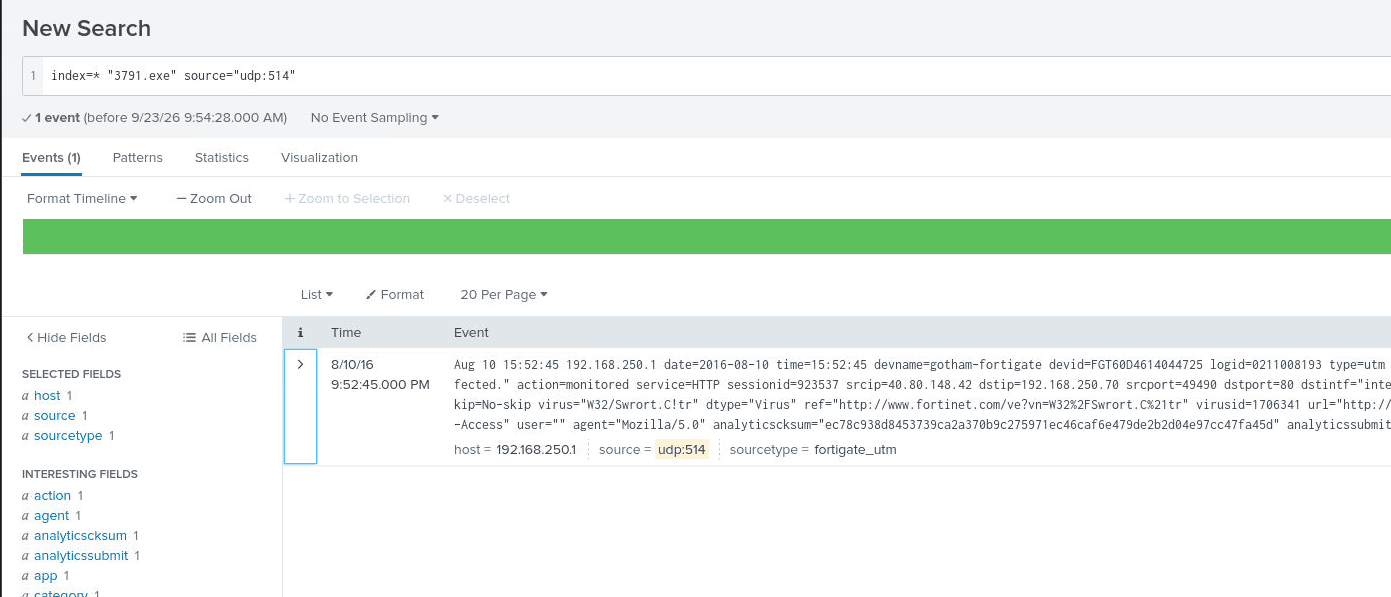The height and width of the screenshot is (597, 1391).
Task: Select the analyticscksum interesting field
Action: [79, 535]
